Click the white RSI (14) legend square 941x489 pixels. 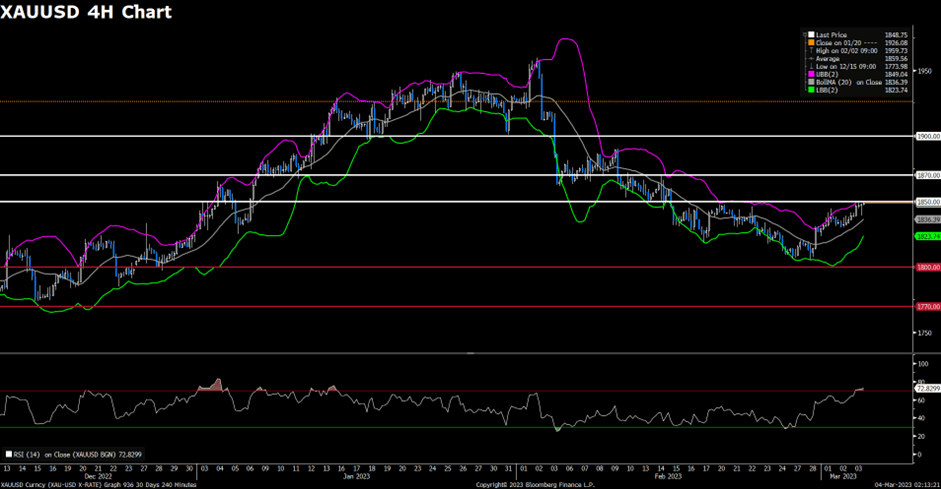coord(9,454)
